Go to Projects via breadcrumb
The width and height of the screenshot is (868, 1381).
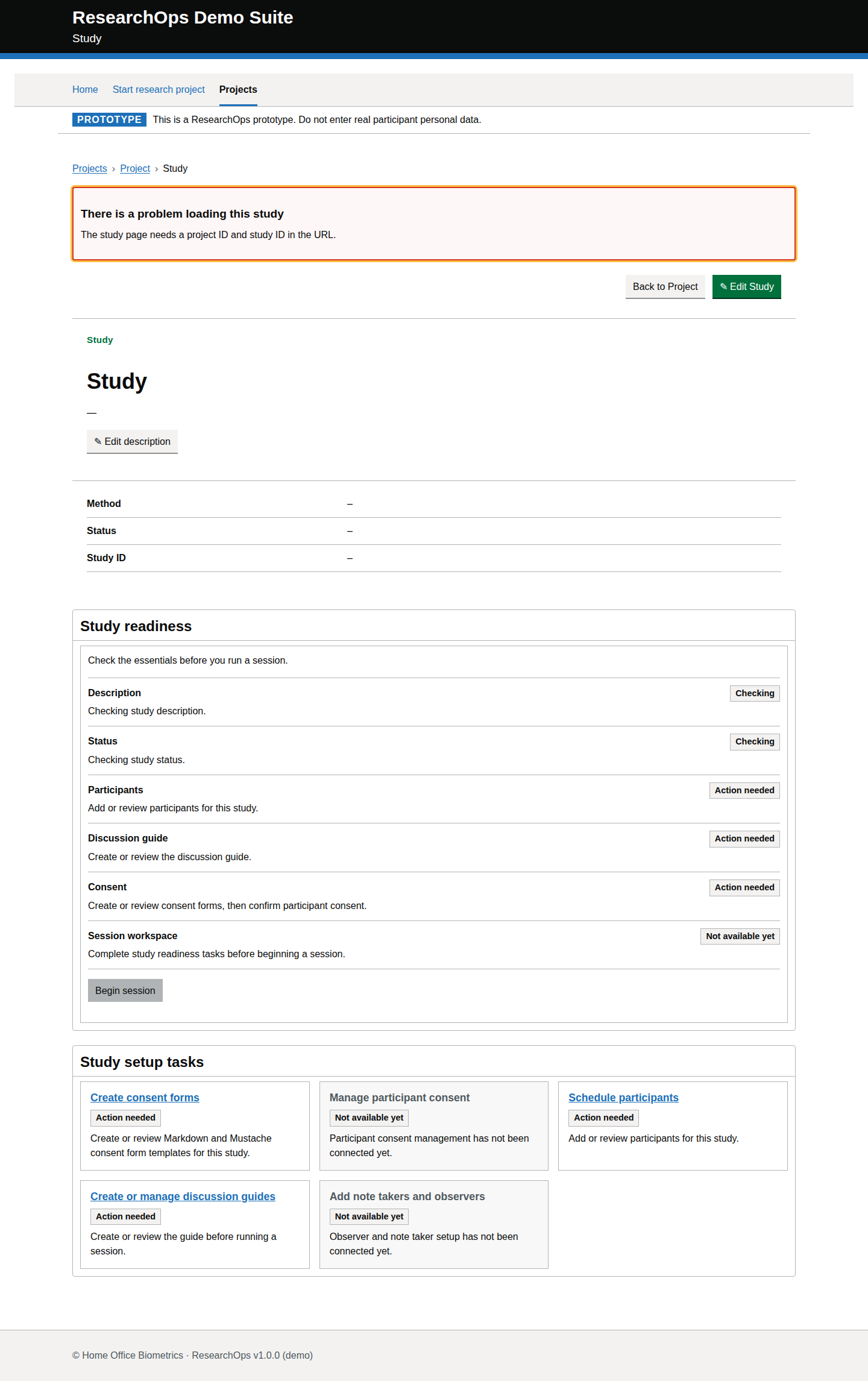pyautogui.click(x=89, y=168)
